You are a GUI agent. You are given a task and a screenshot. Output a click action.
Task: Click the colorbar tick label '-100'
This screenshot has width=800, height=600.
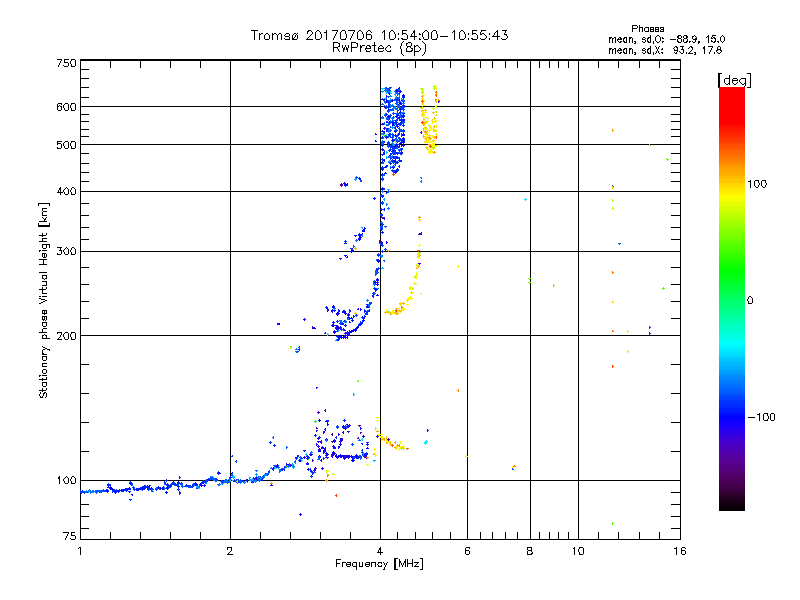pyautogui.click(x=761, y=417)
